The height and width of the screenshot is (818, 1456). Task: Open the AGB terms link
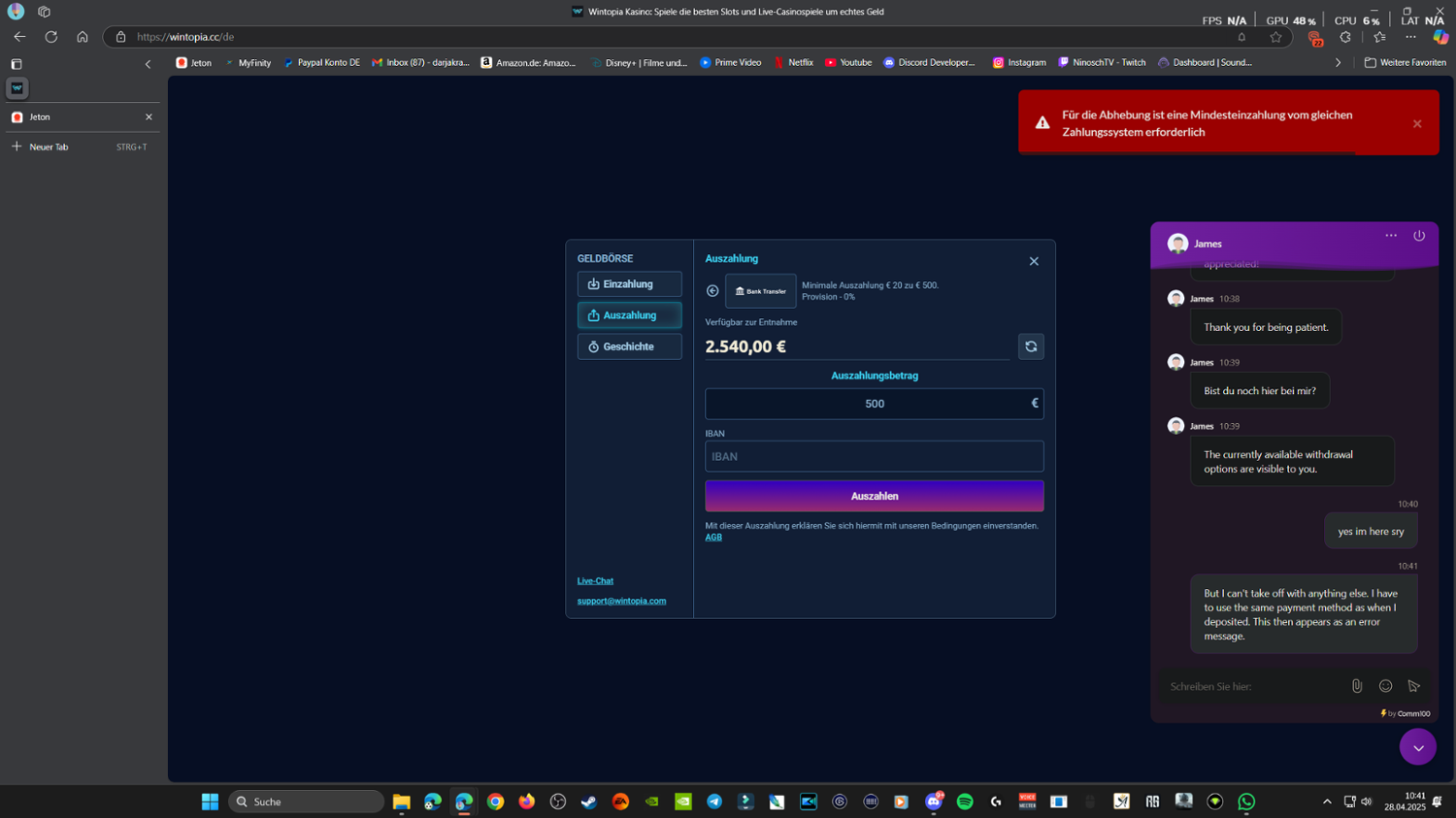click(713, 538)
